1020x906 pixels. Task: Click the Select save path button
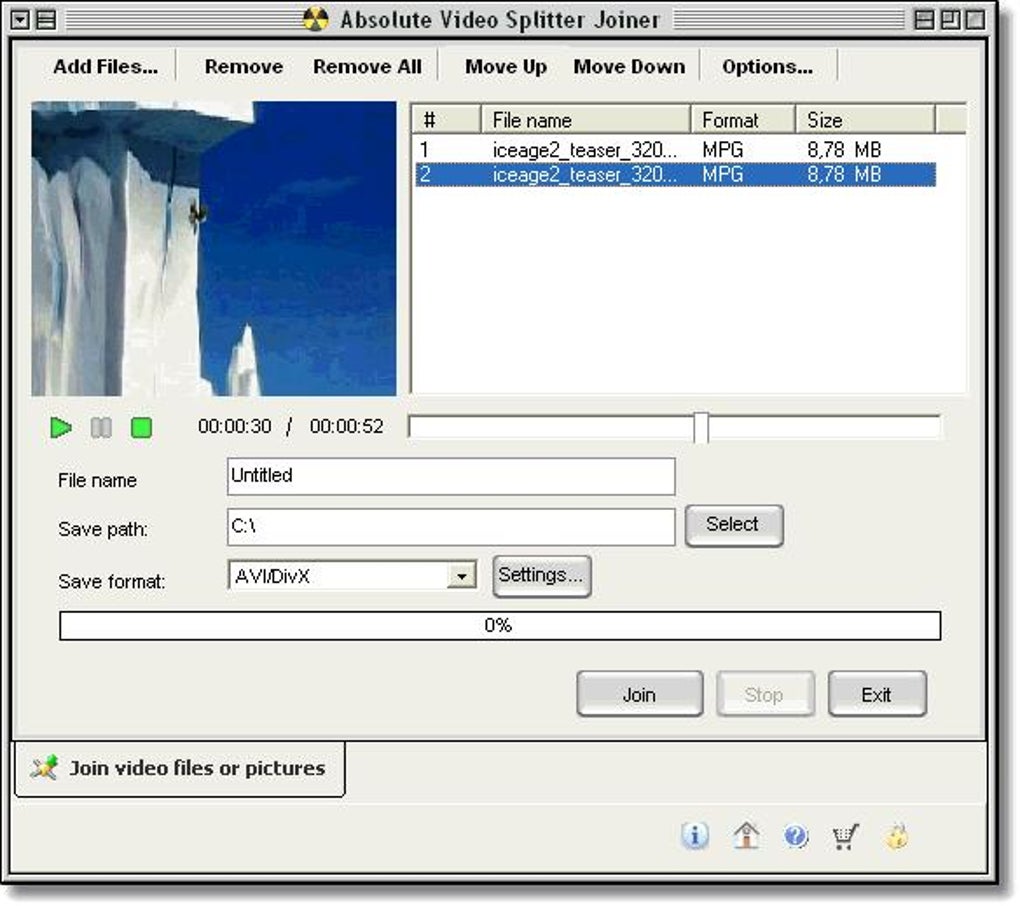[x=734, y=526]
